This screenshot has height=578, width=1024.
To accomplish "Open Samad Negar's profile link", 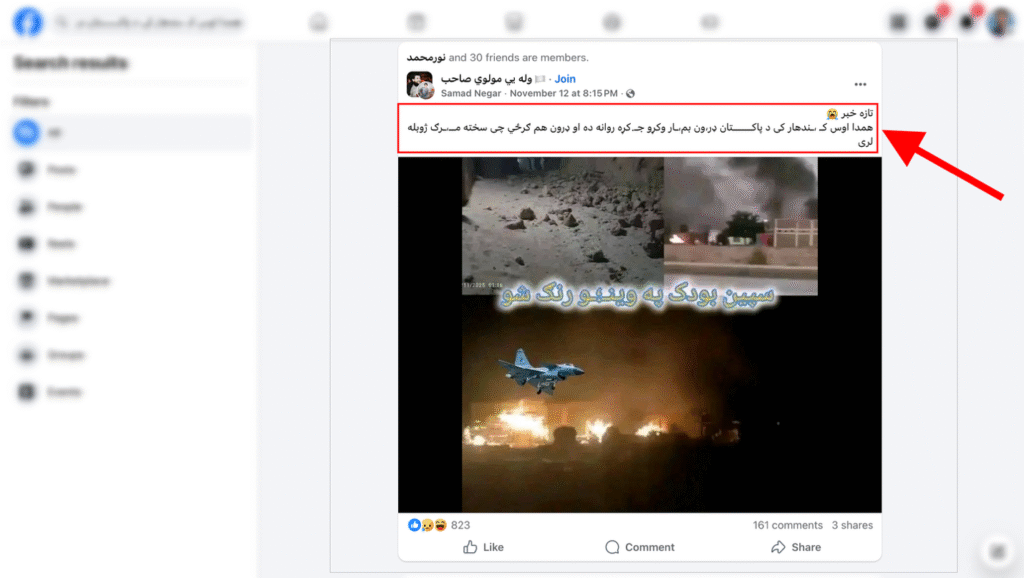I will coord(471,93).
